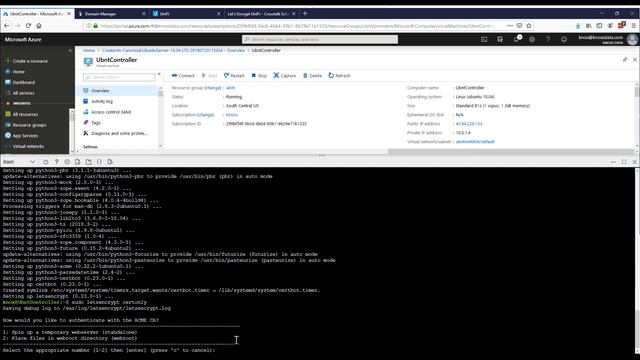Open a new Cloud Shell session icon

[x=88, y=162]
